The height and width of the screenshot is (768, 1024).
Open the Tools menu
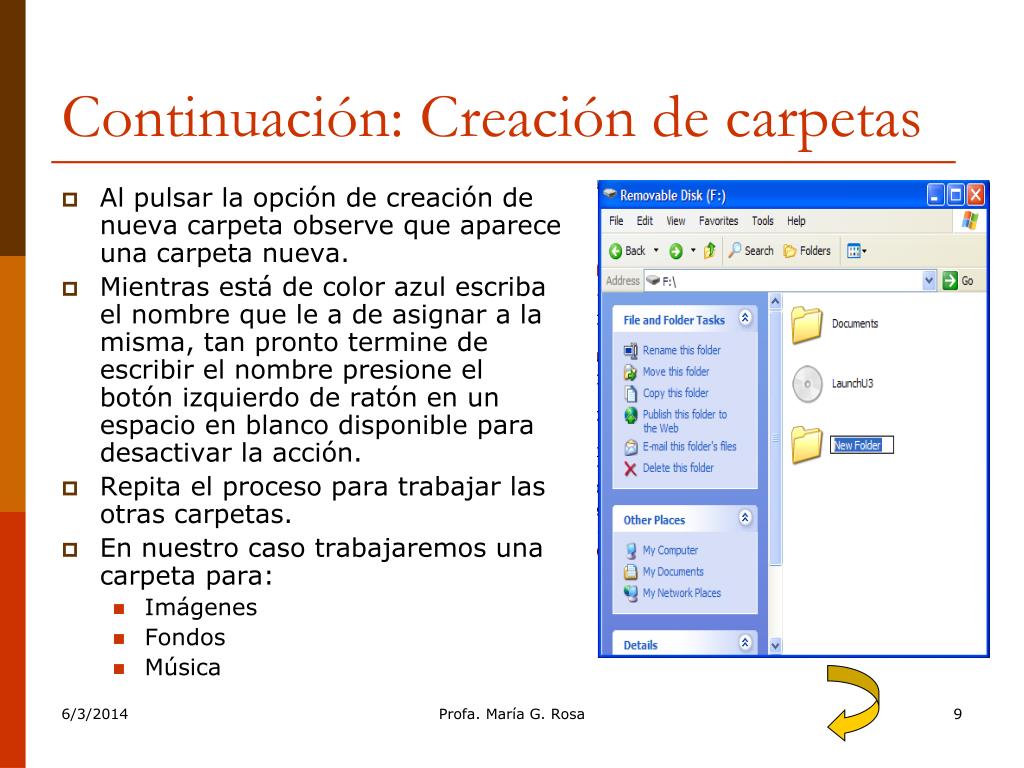click(762, 221)
